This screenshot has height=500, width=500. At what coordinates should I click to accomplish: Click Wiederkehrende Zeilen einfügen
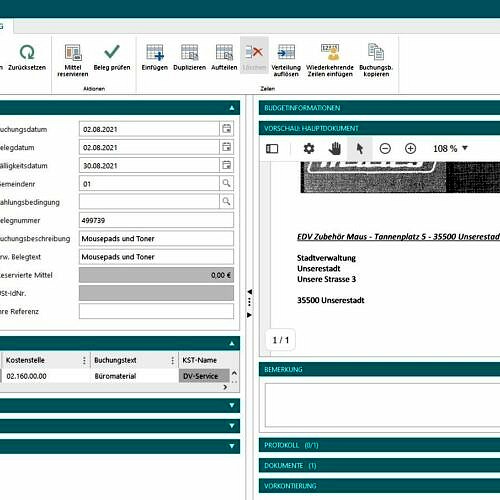click(x=330, y=61)
